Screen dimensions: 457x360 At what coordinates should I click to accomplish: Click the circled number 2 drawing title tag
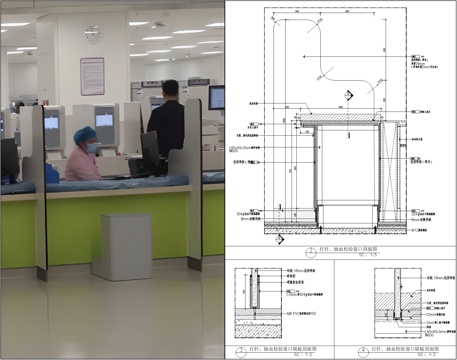click(310, 253)
